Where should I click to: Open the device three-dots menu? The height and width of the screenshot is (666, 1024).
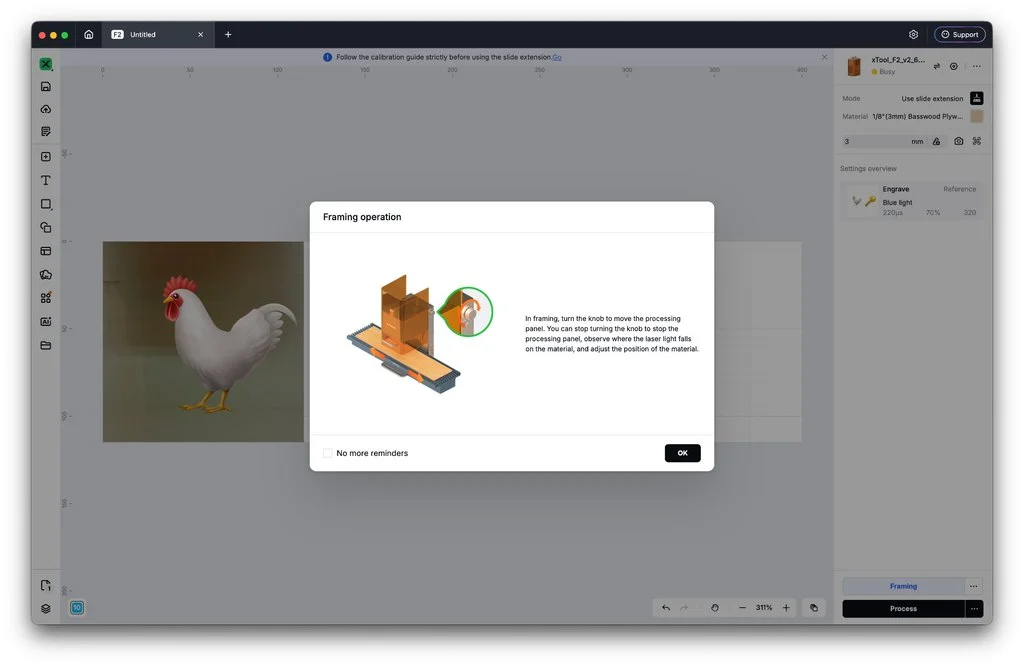(977, 66)
